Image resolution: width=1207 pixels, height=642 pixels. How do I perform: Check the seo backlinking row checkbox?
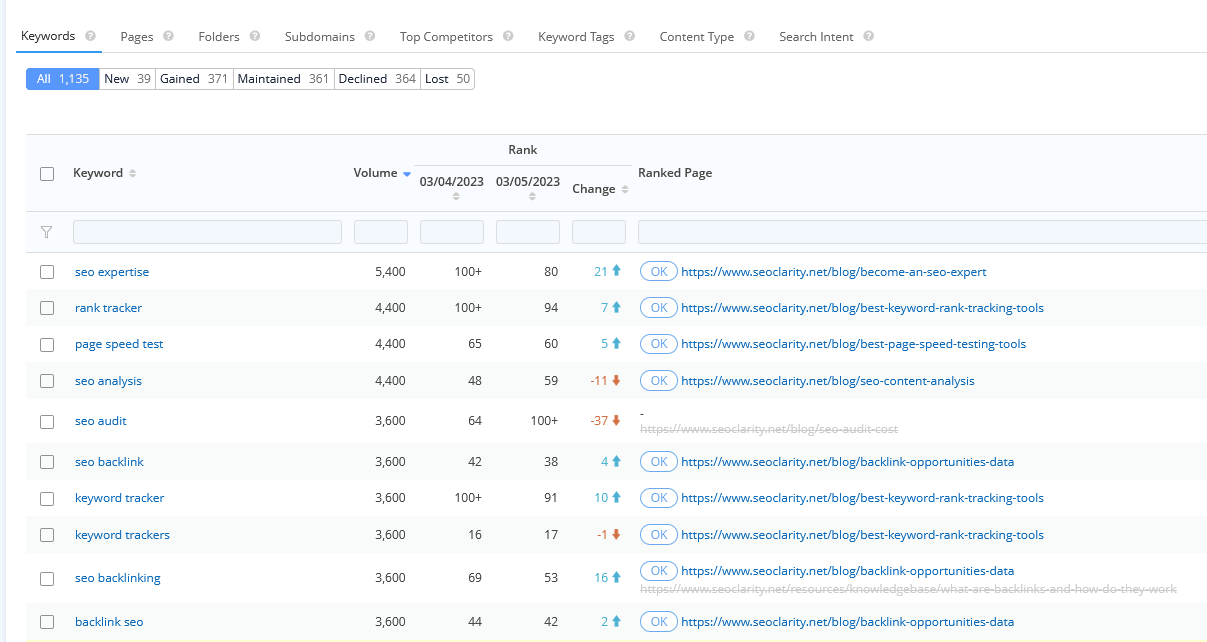coord(47,579)
